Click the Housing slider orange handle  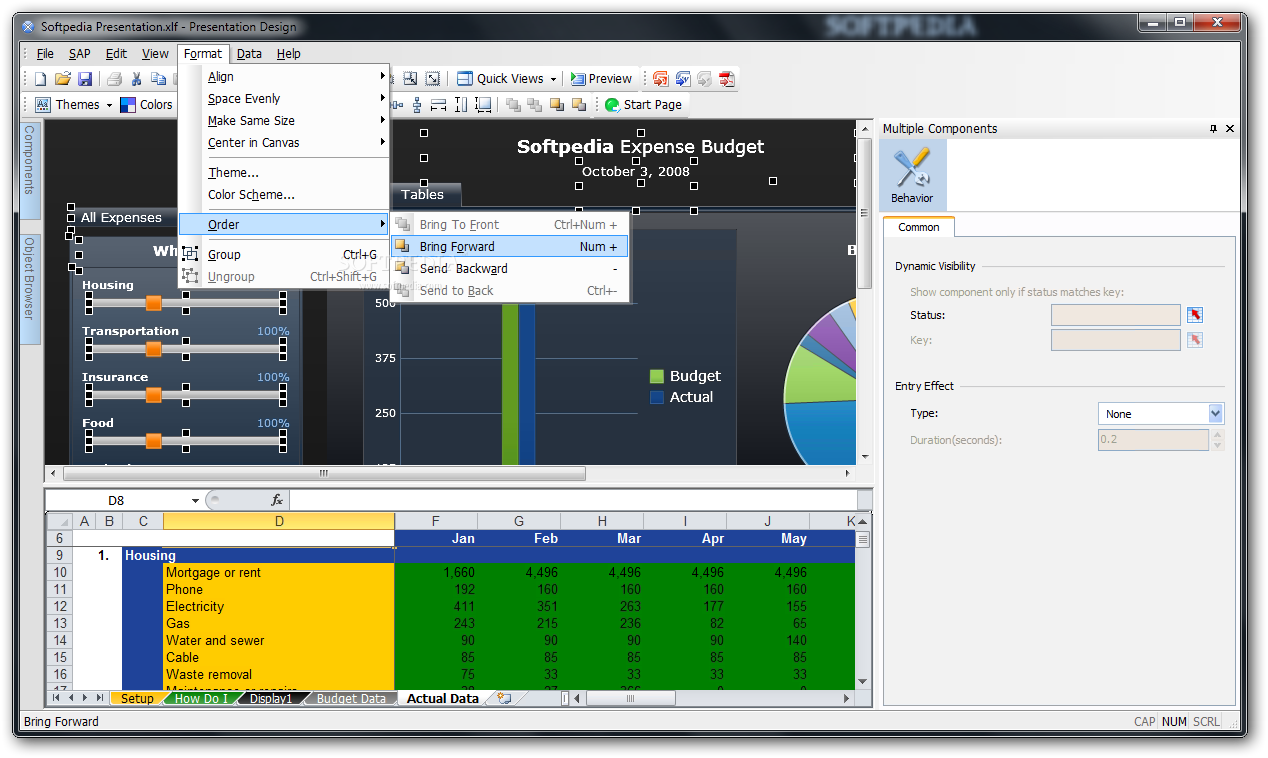pos(153,303)
